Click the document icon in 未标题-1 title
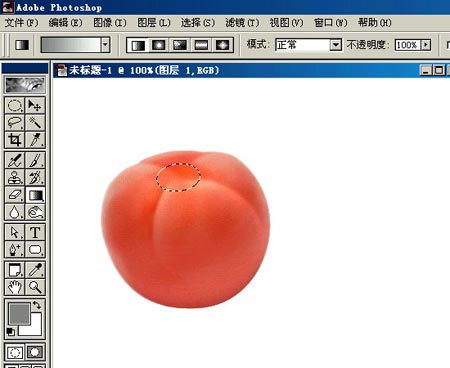 click(62, 70)
